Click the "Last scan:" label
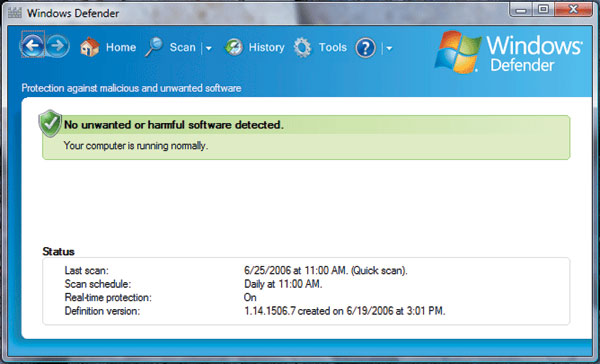 [x=86, y=271]
